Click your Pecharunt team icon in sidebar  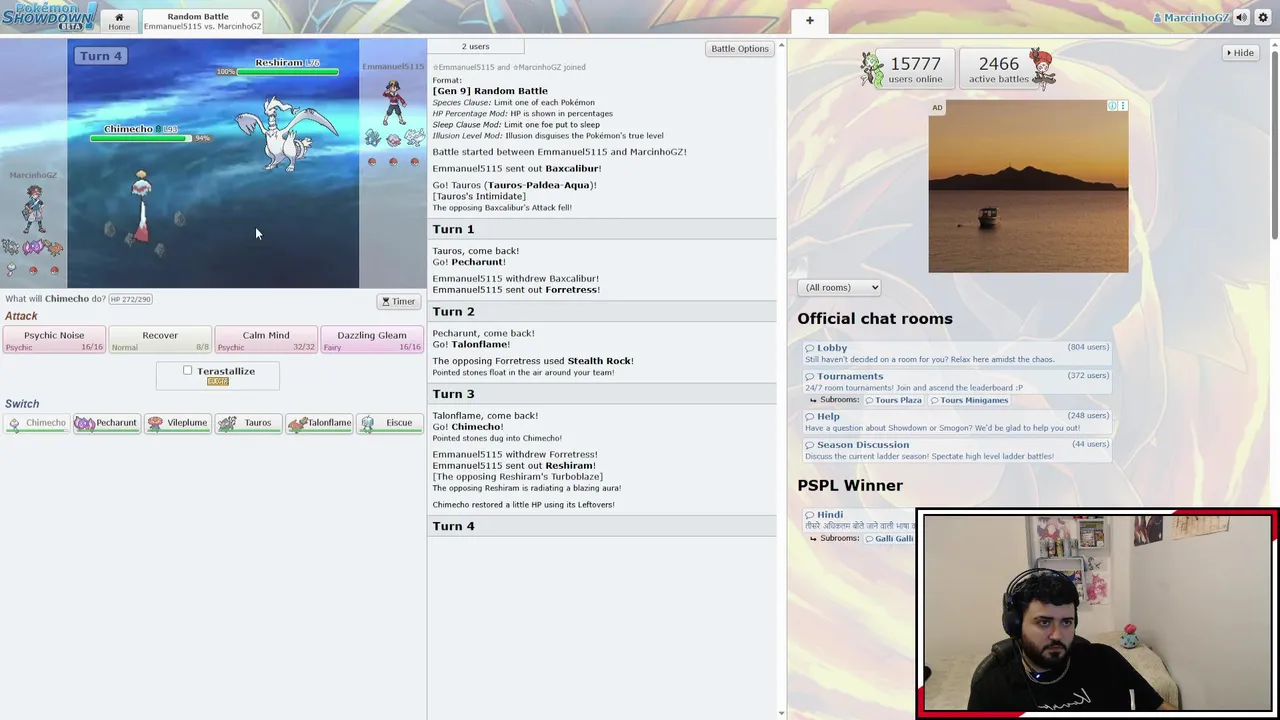tap(33, 246)
